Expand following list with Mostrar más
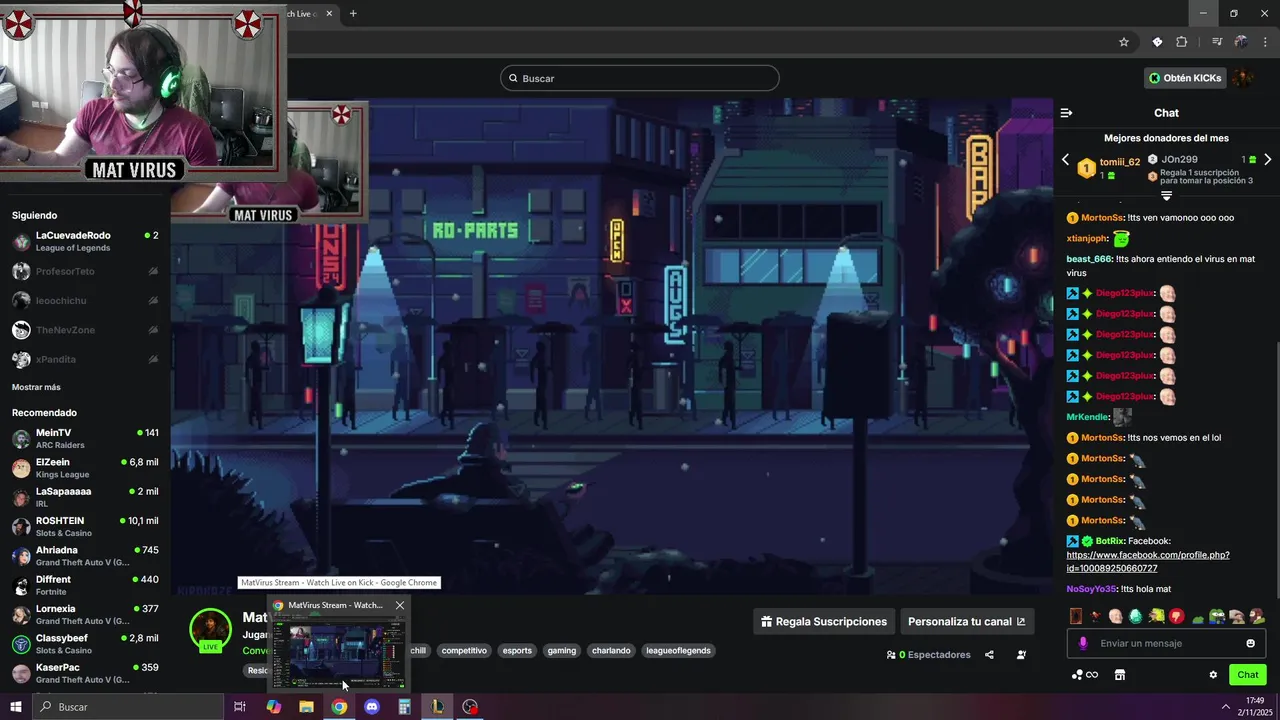Image resolution: width=1280 pixels, height=720 pixels. [36, 387]
